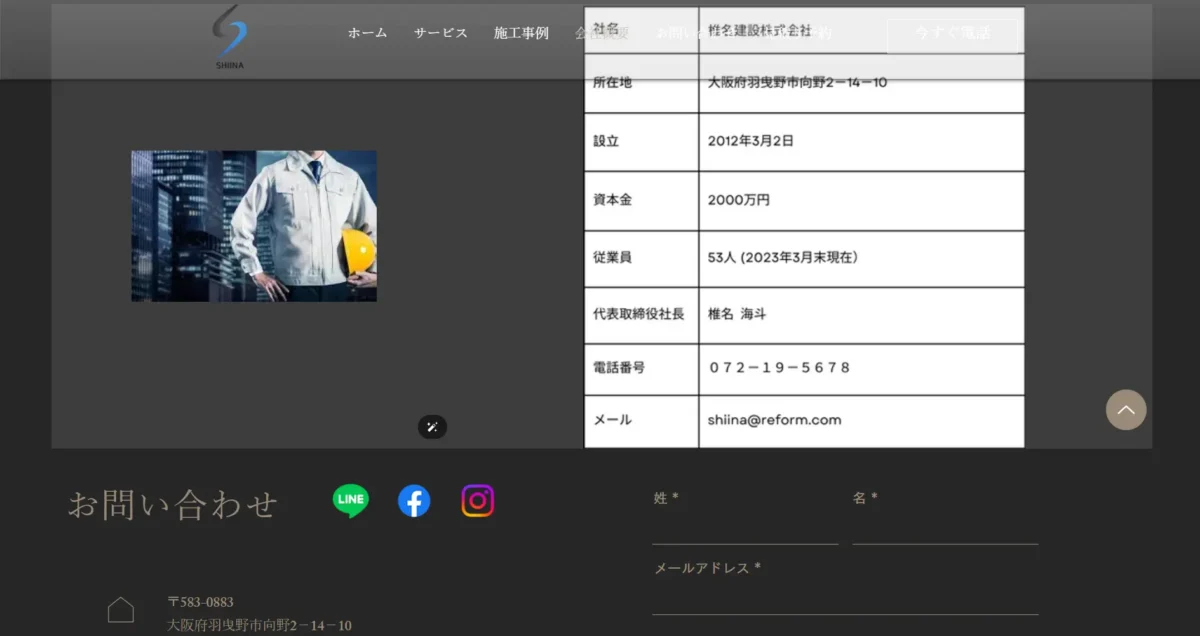Click the phone number ０７２－１９－５６７８
The height and width of the screenshot is (636, 1200).
click(x=779, y=367)
